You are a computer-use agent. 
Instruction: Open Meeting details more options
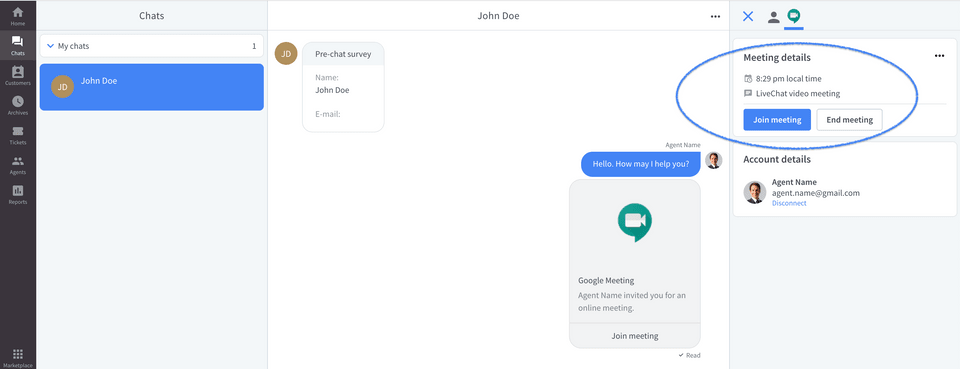[x=939, y=56]
